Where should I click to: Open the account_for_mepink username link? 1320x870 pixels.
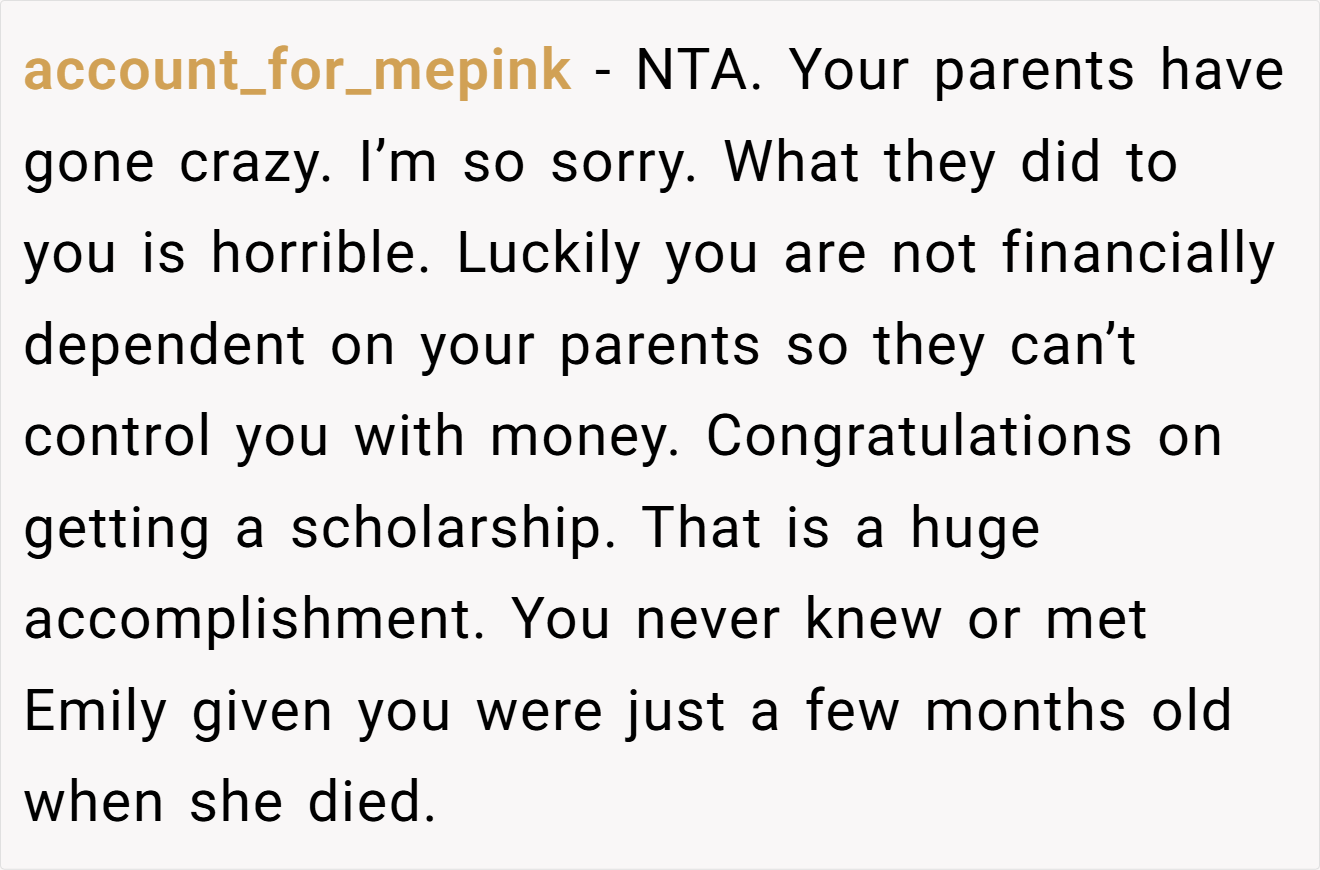[x=298, y=72]
